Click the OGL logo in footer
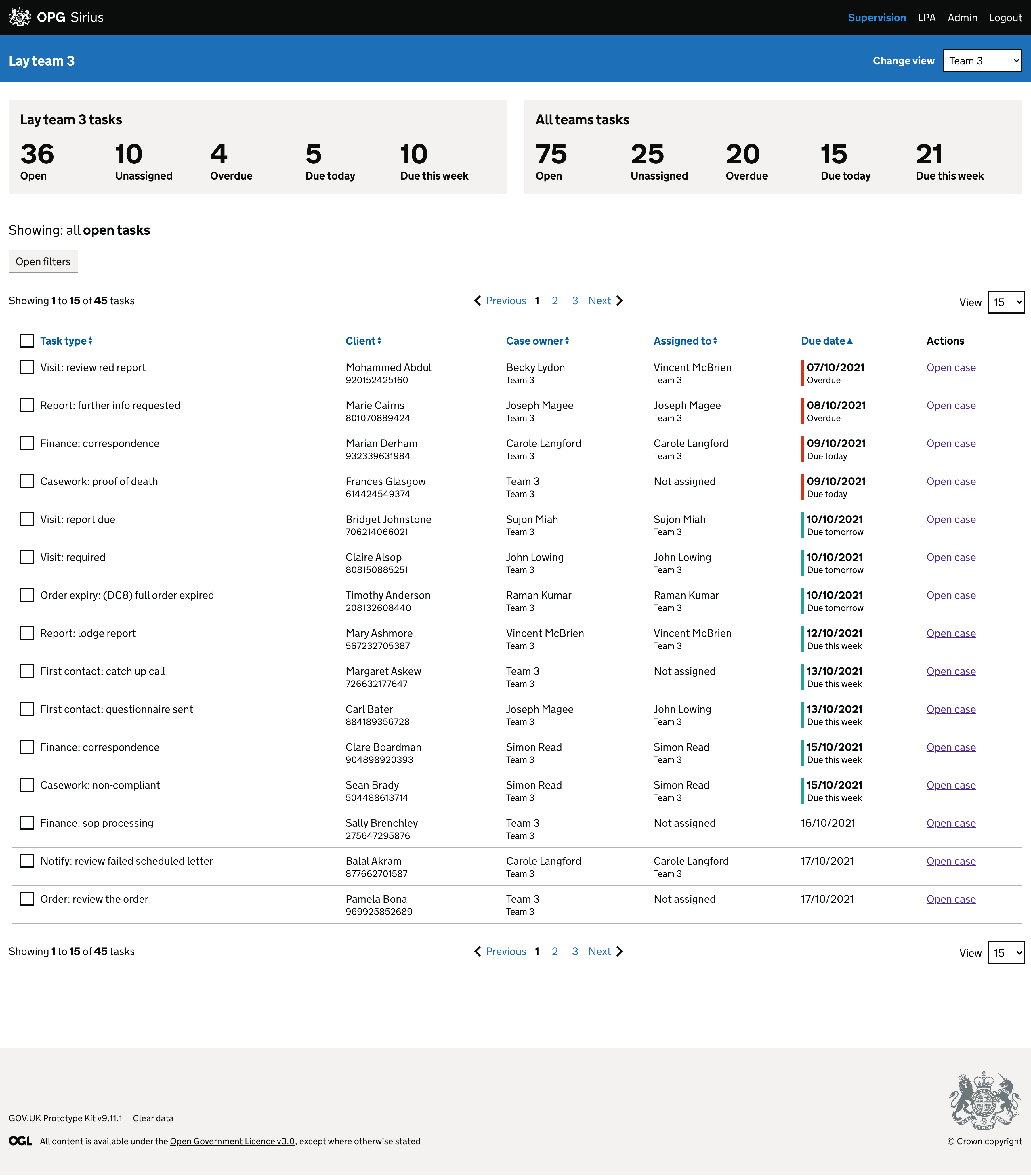 click(x=21, y=1141)
